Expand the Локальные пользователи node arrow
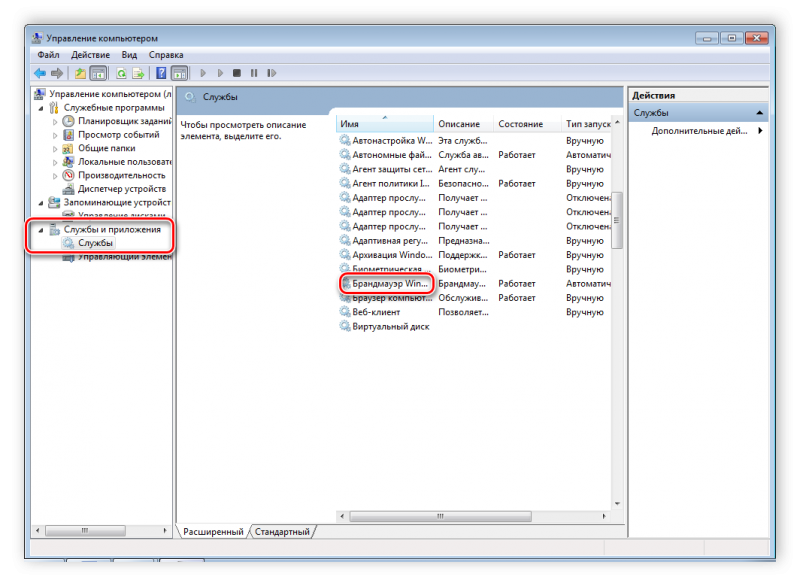 coord(55,163)
